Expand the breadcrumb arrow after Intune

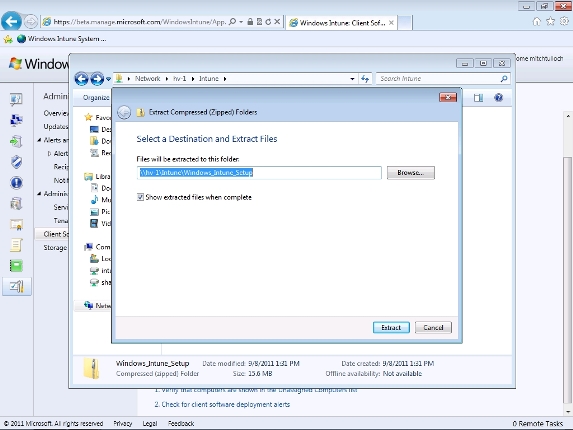[225, 79]
